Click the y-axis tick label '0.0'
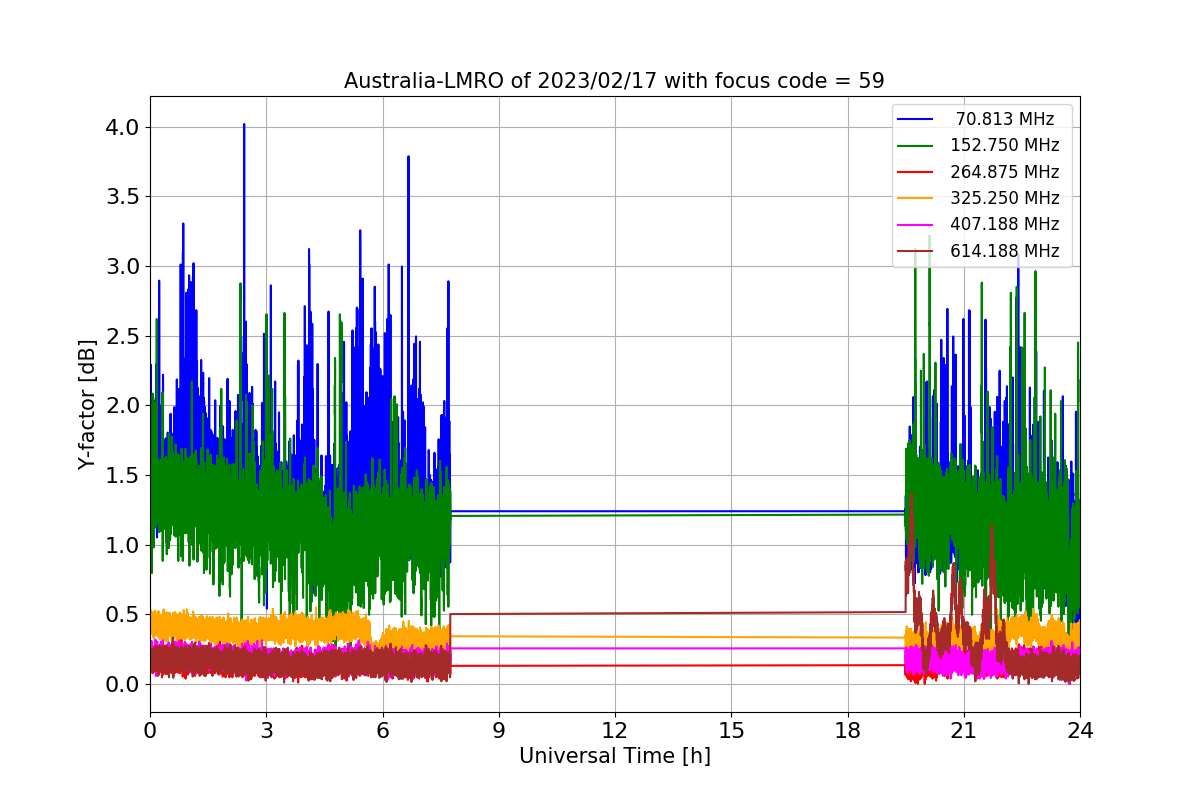The image size is (1200, 800). pos(121,684)
